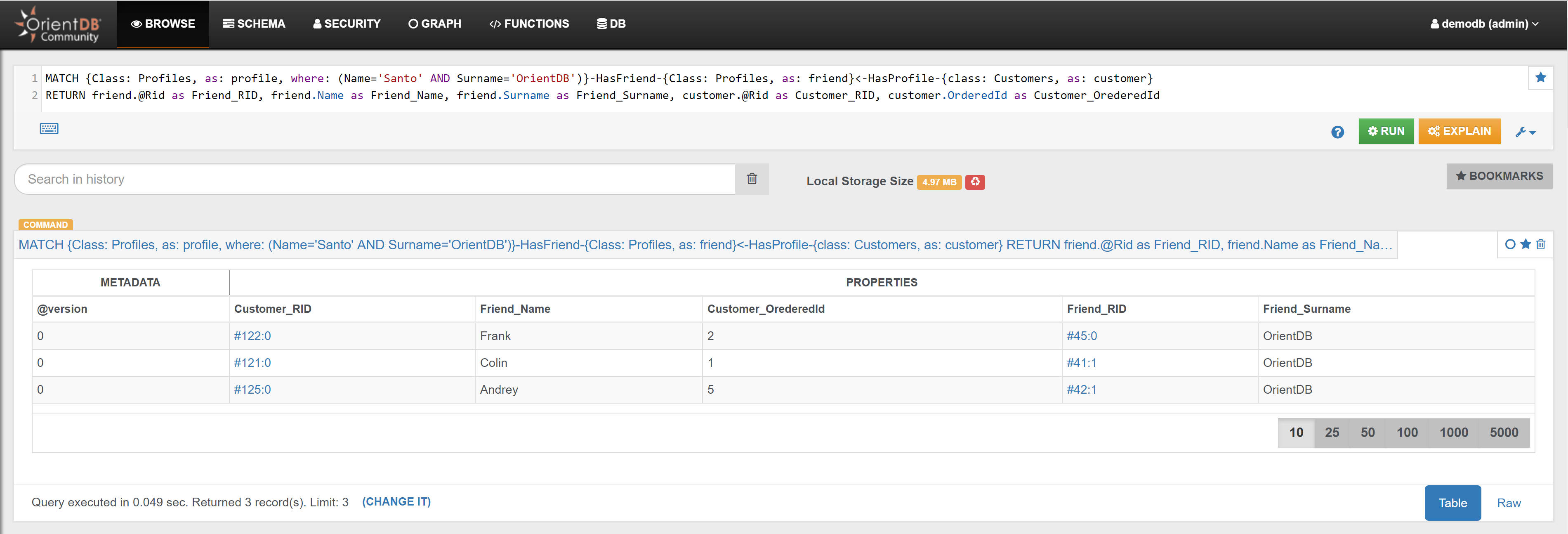Click the keyboard shortcuts icon below editor
The width and height of the screenshot is (1568, 534).
(x=49, y=128)
